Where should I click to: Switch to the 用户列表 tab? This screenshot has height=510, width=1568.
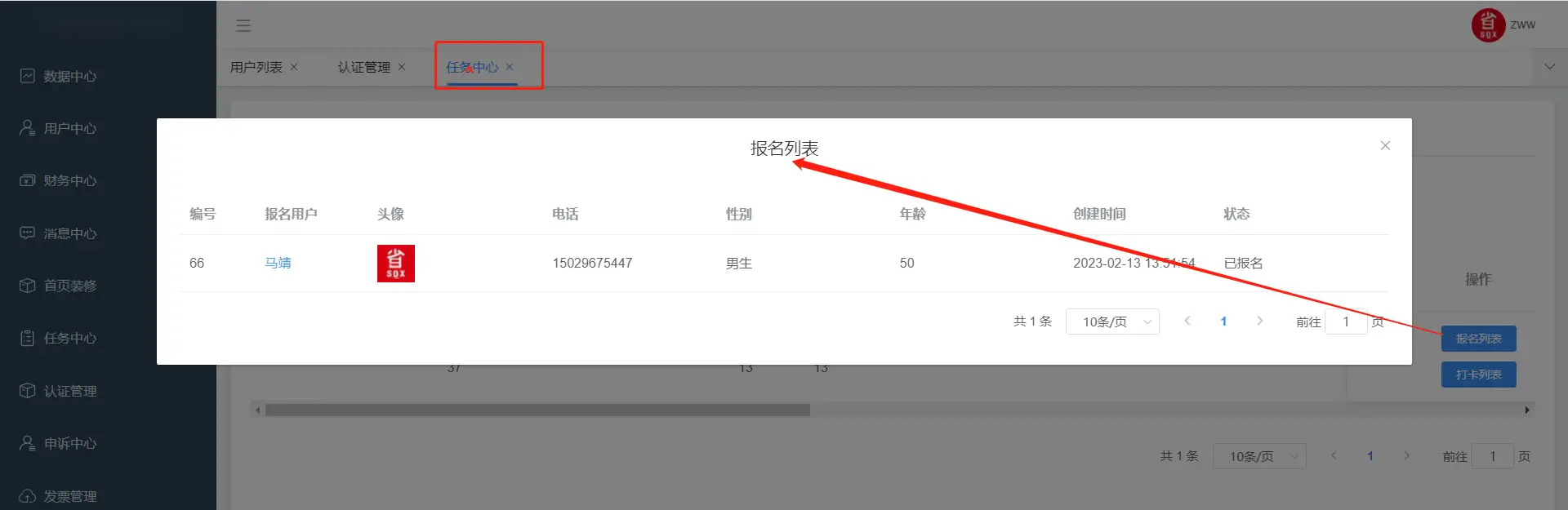point(256,68)
